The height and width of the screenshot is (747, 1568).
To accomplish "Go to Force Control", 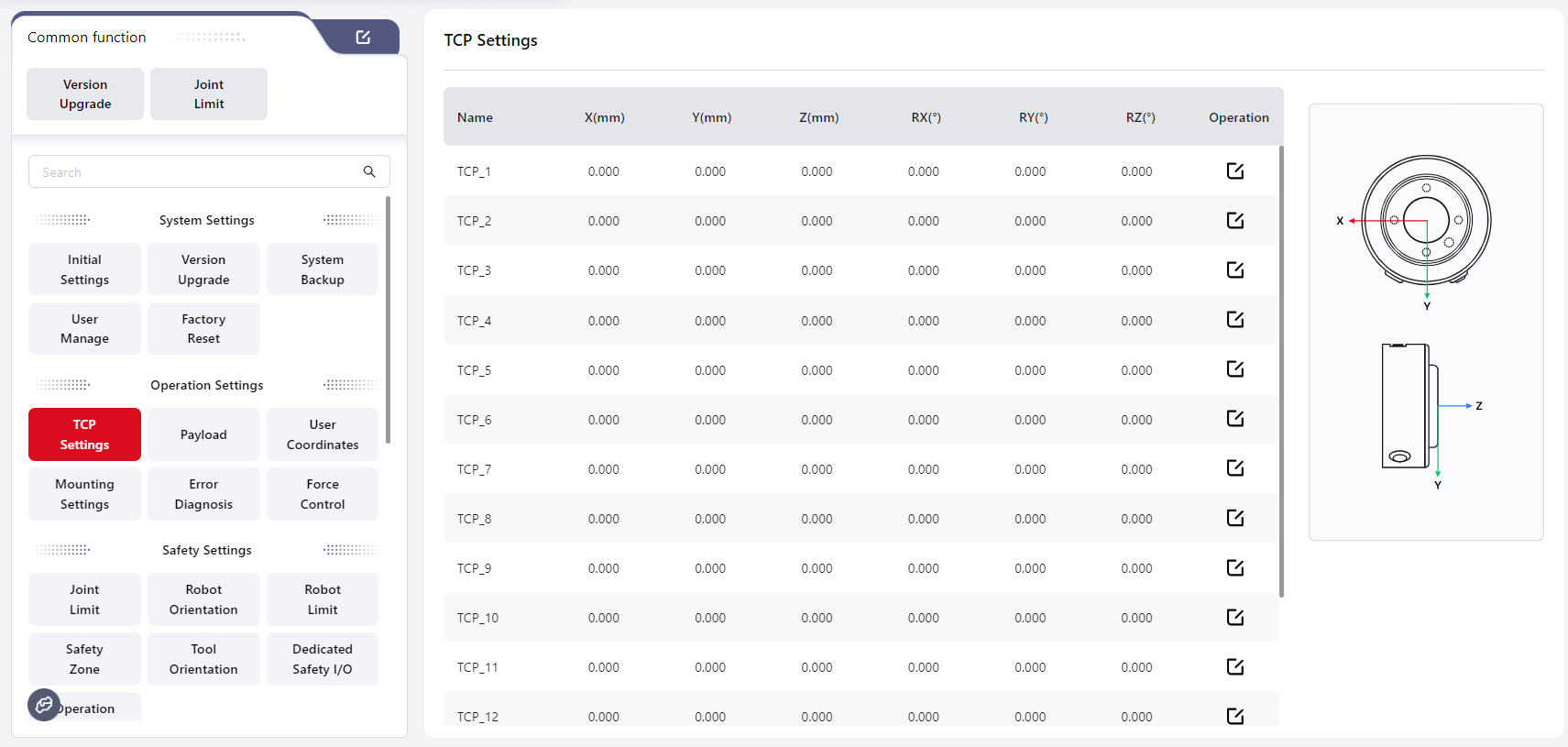I will [323, 494].
